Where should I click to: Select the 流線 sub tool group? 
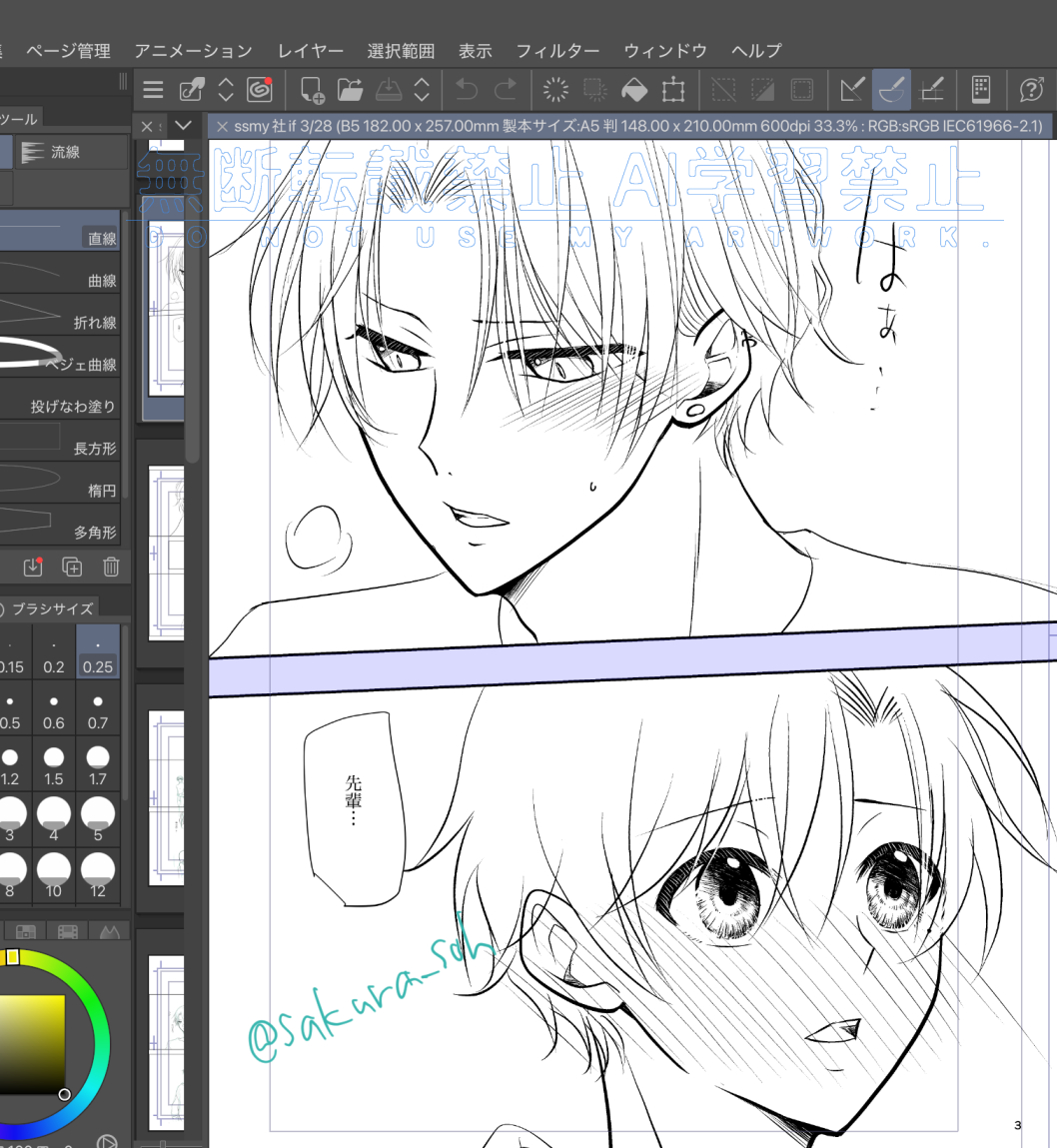(x=71, y=152)
